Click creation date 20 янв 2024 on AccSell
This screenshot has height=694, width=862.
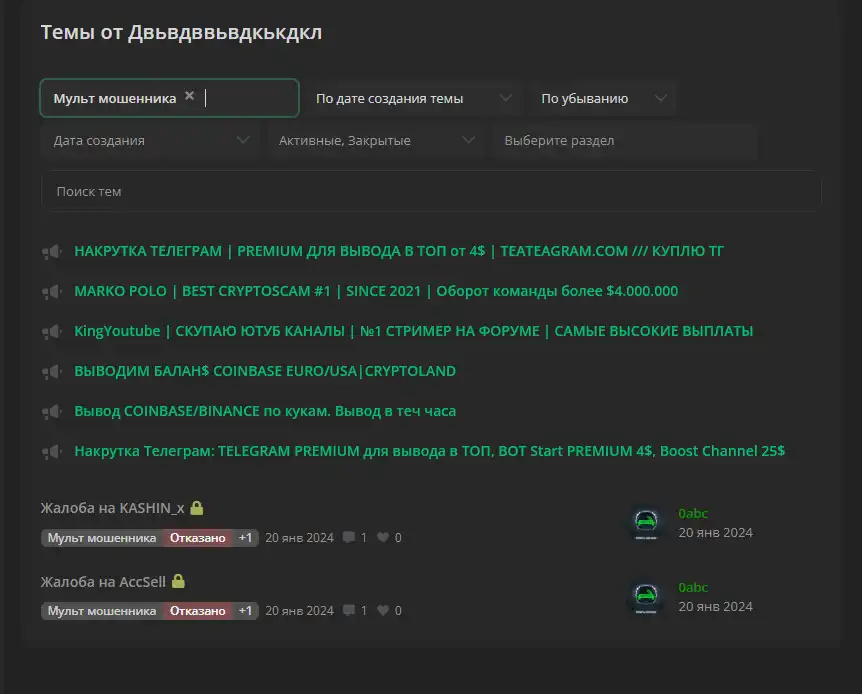(x=299, y=611)
